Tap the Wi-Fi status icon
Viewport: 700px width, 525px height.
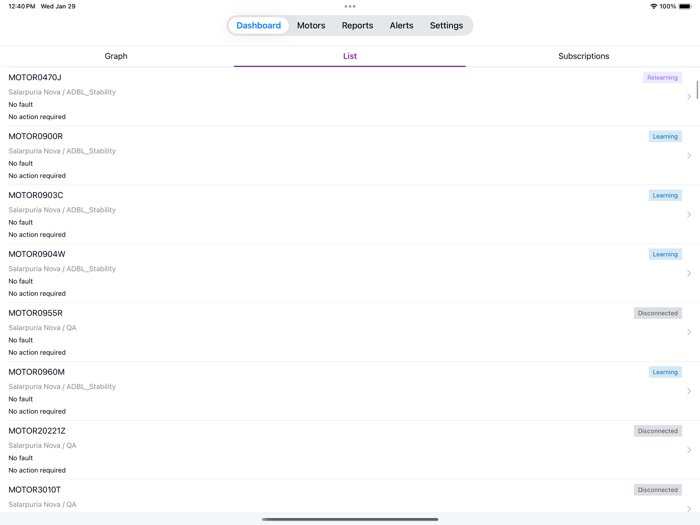pos(654,6)
